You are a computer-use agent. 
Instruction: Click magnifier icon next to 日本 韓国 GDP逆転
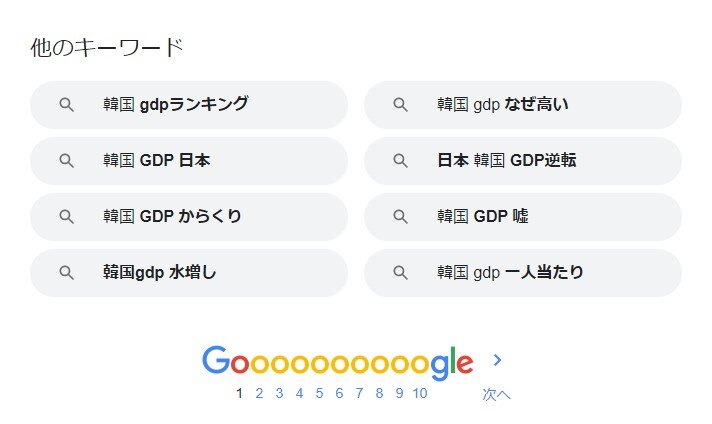pos(400,161)
